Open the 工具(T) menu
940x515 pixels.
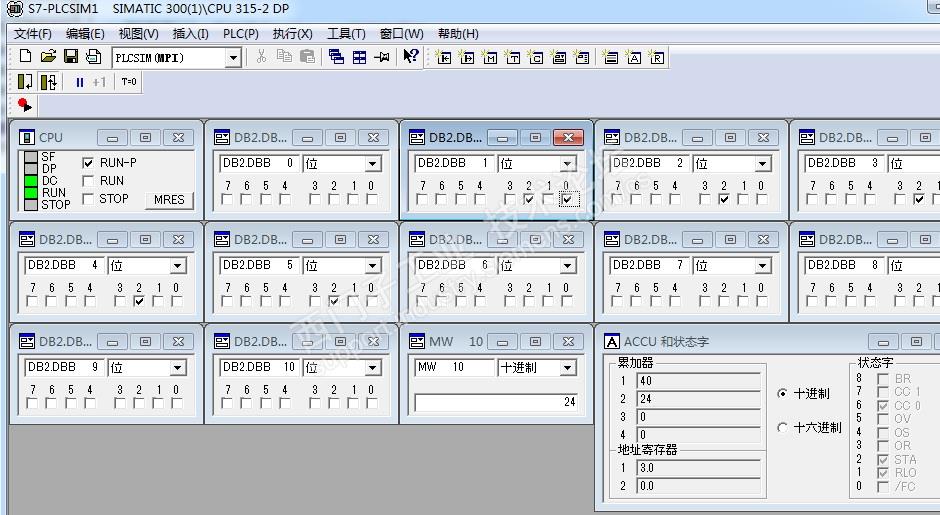[x=346, y=34]
